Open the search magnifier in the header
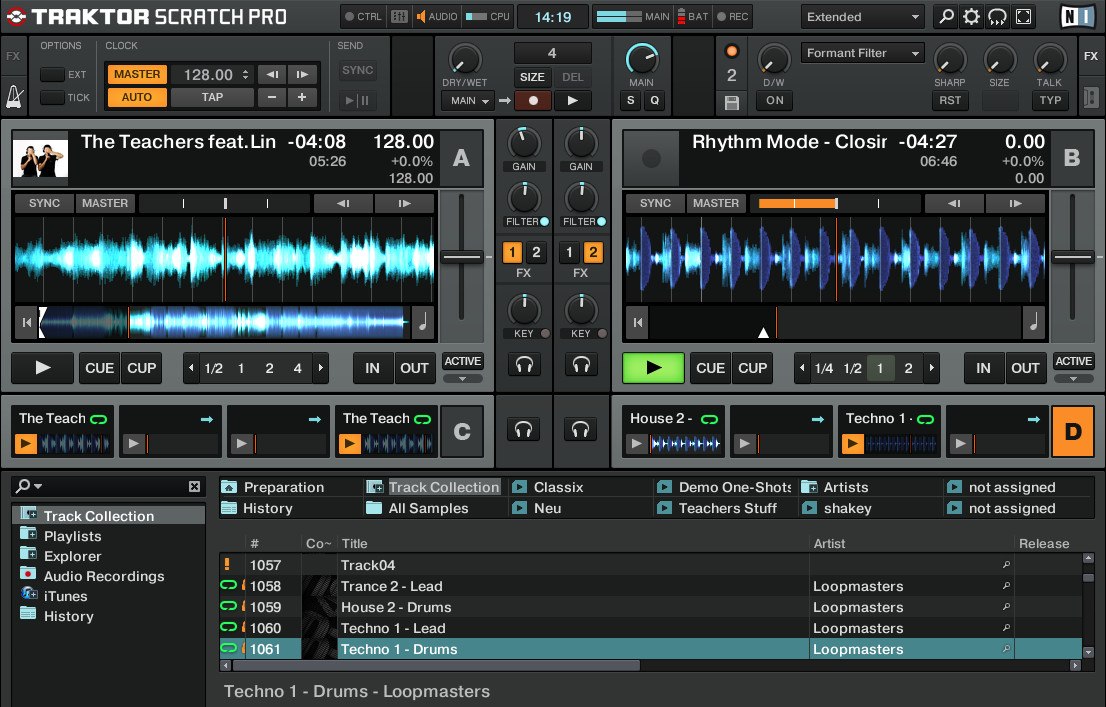The image size is (1106, 707). 946,16
